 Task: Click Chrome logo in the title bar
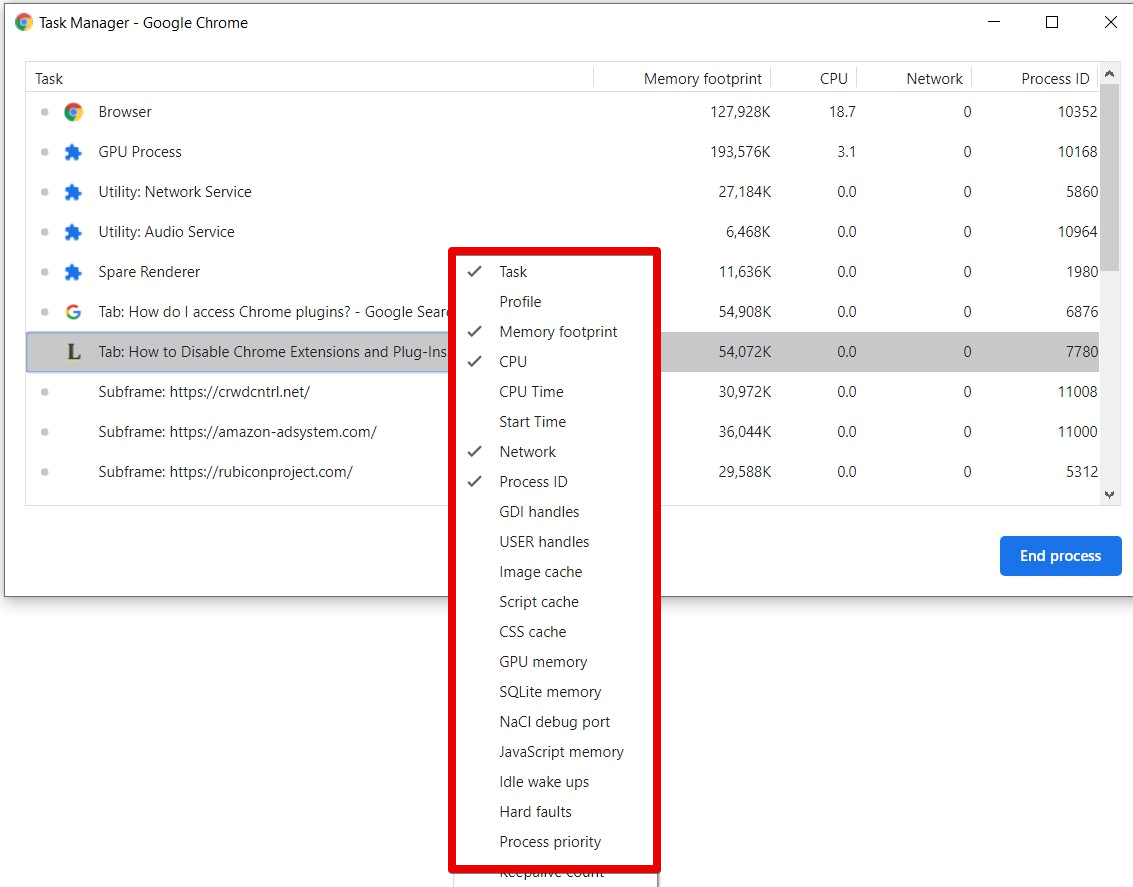(24, 22)
